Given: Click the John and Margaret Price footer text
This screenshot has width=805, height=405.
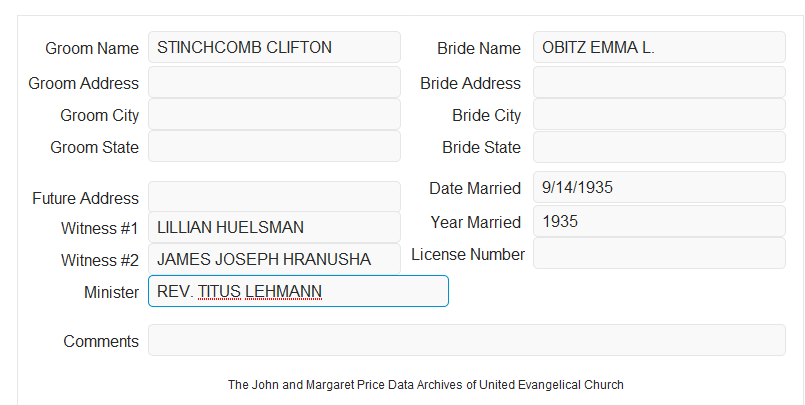Looking at the screenshot, I should pos(426,385).
